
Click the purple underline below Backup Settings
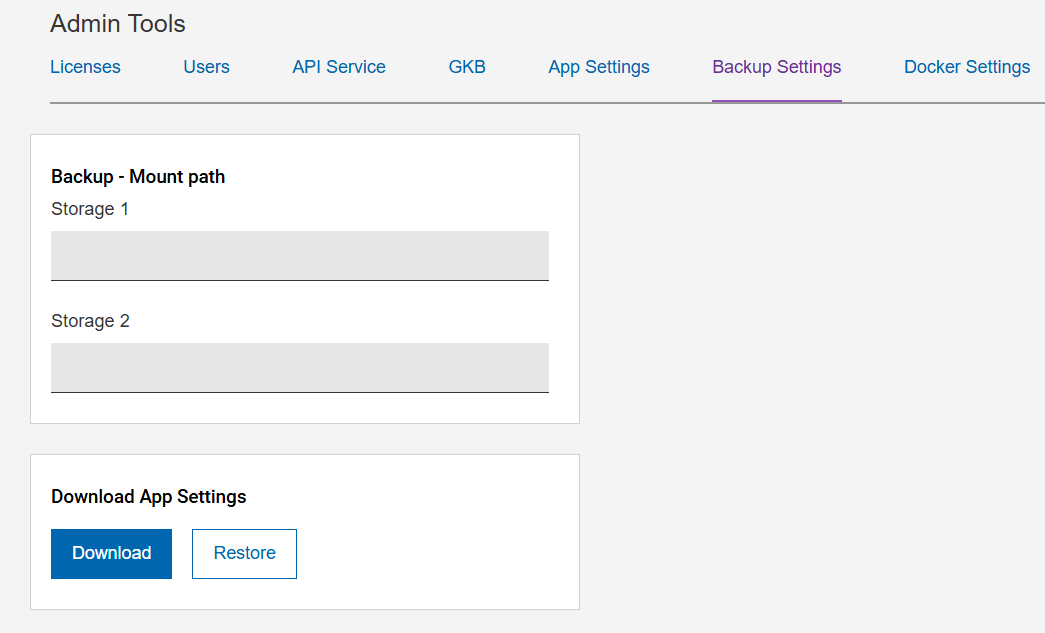[776, 101]
